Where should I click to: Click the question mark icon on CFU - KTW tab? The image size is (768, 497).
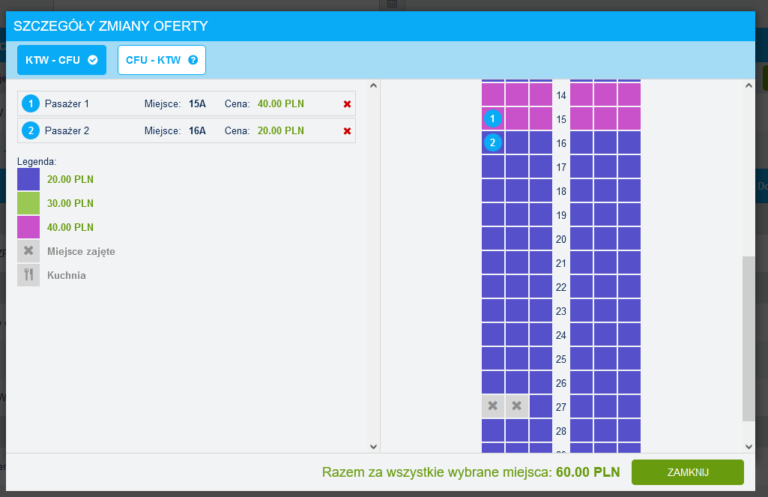(192, 60)
